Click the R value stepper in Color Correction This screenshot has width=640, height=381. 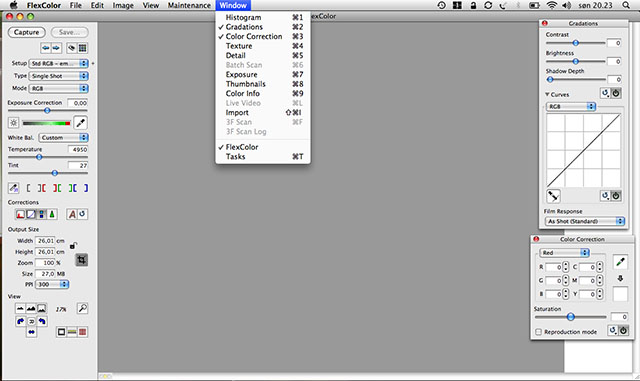point(565,267)
